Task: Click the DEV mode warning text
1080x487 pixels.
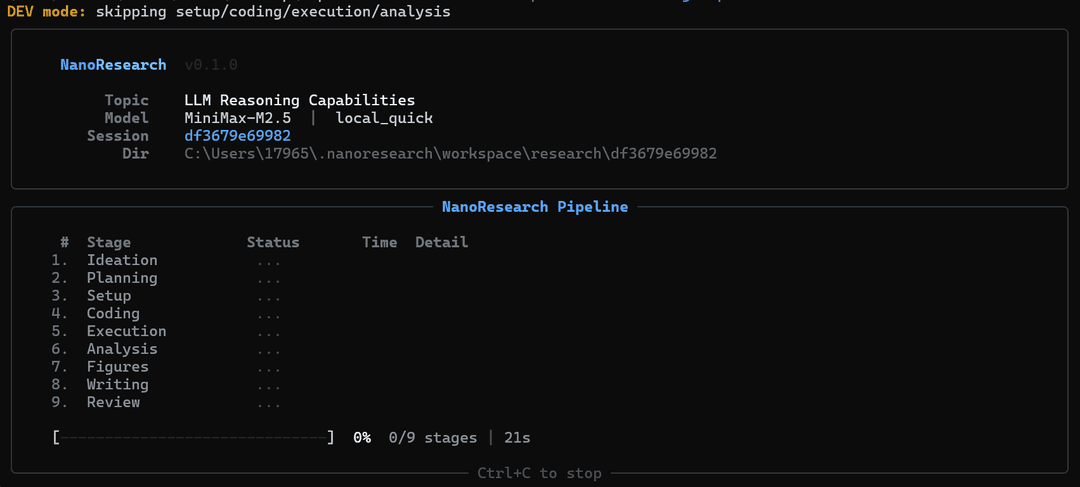Action: click(229, 12)
